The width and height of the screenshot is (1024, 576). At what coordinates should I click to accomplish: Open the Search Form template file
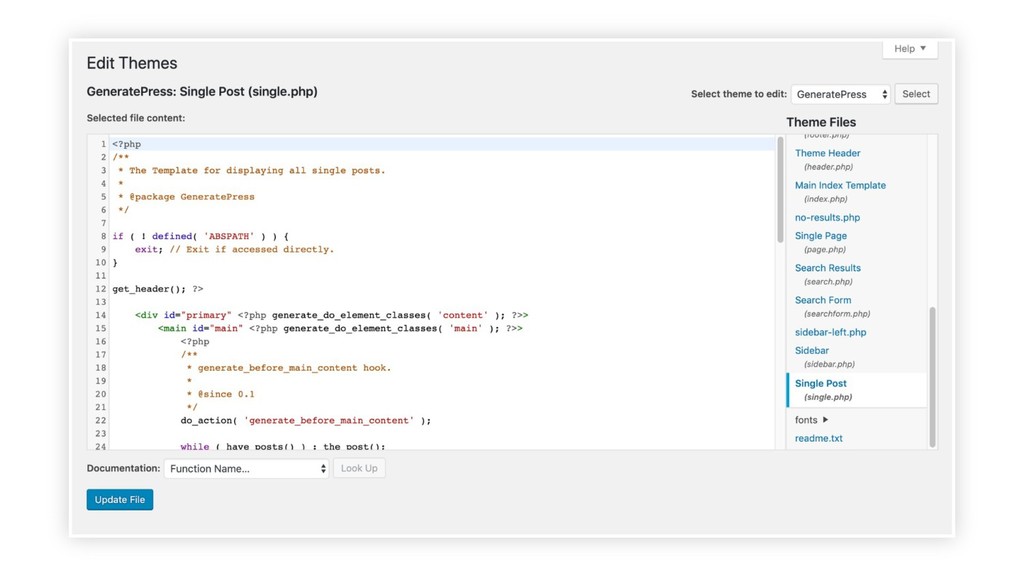(x=823, y=300)
